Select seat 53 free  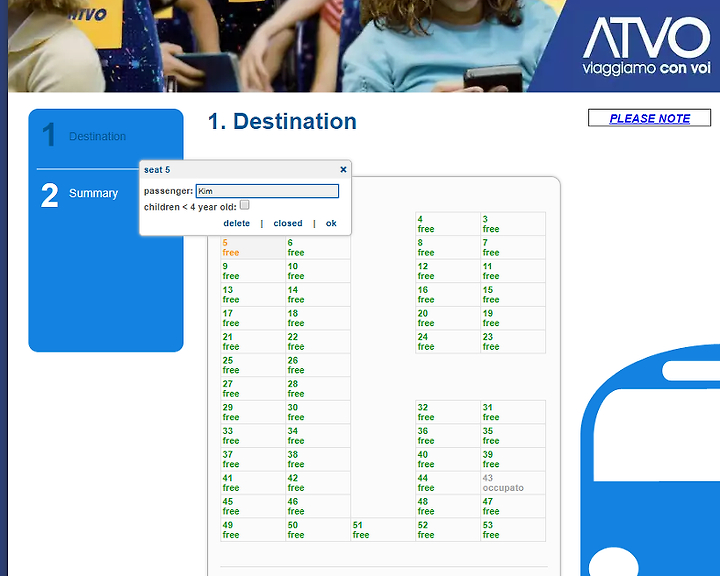pyautogui.click(x=513, y=530)
